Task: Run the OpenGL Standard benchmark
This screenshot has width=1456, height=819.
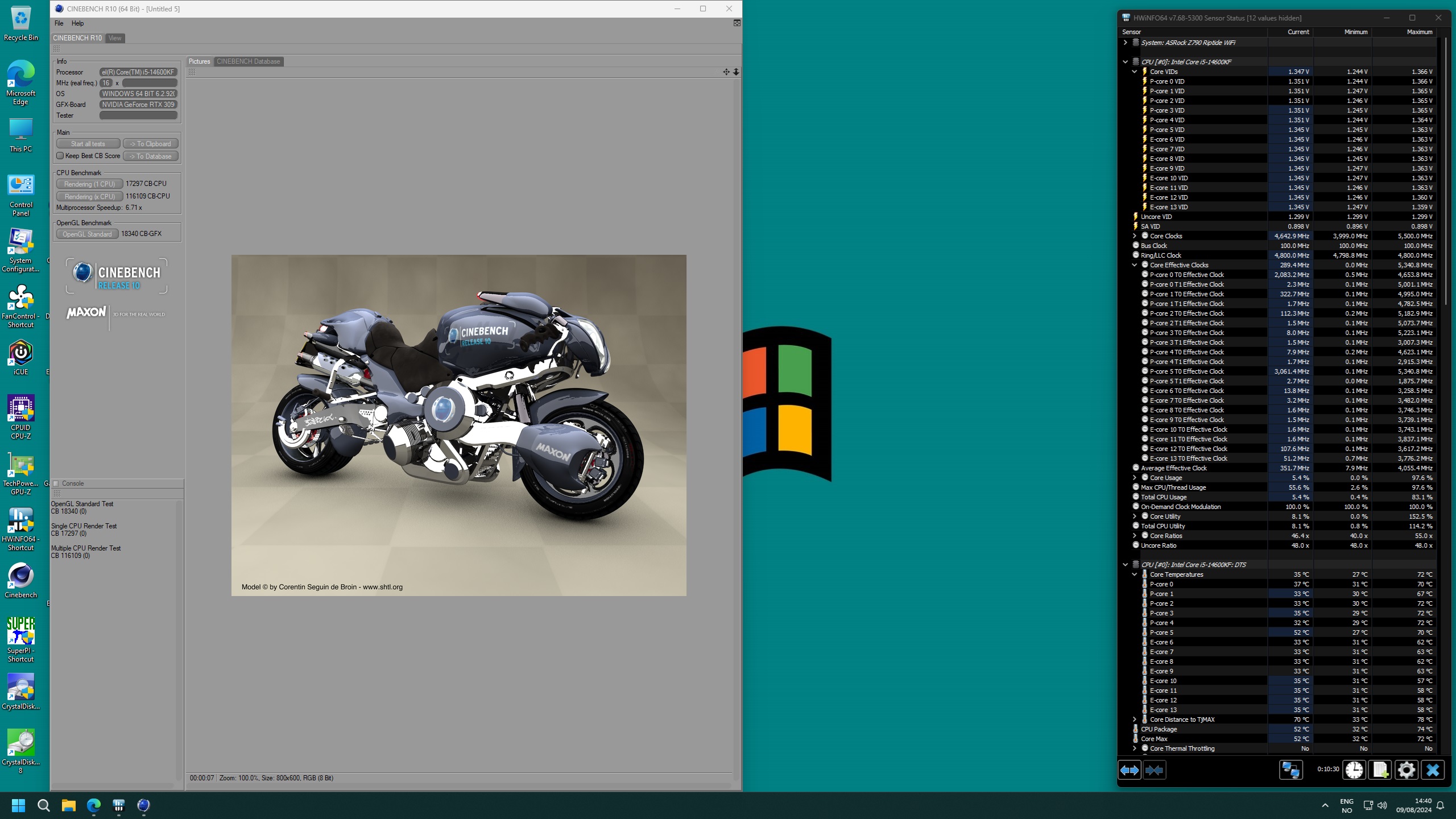Action: point(87,234)
